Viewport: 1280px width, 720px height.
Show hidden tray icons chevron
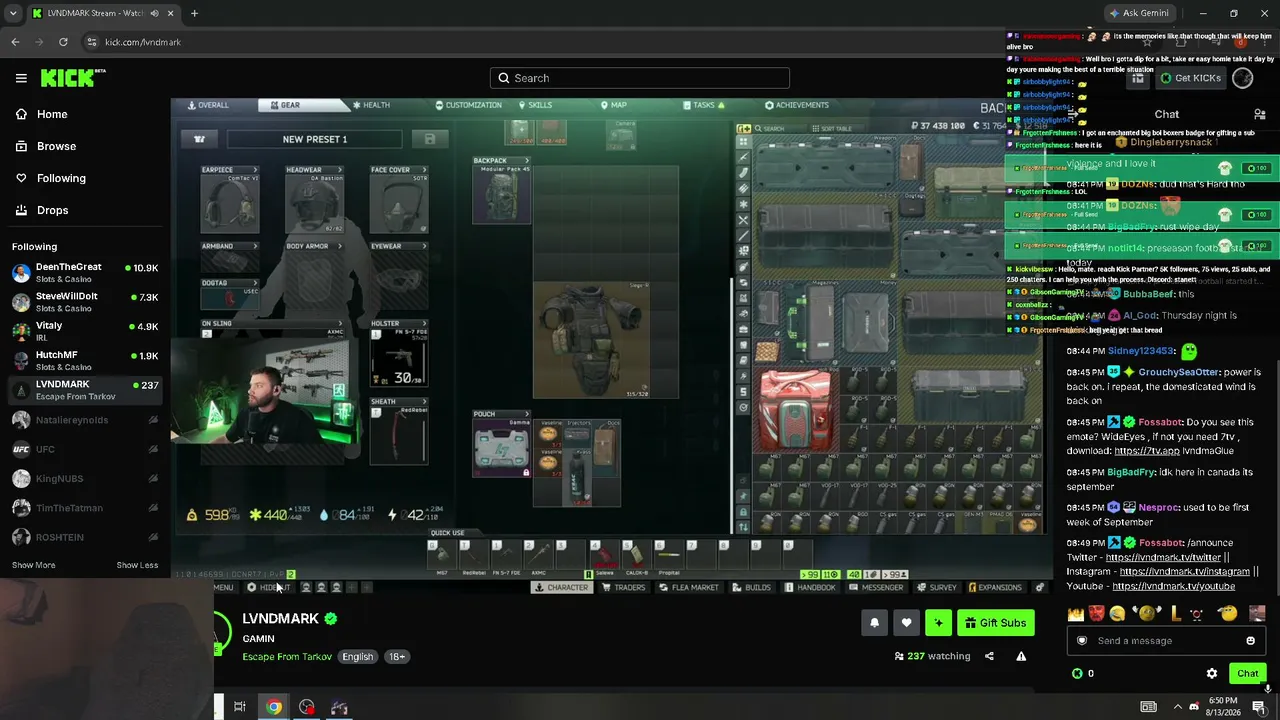click(x=1177, y=707)
